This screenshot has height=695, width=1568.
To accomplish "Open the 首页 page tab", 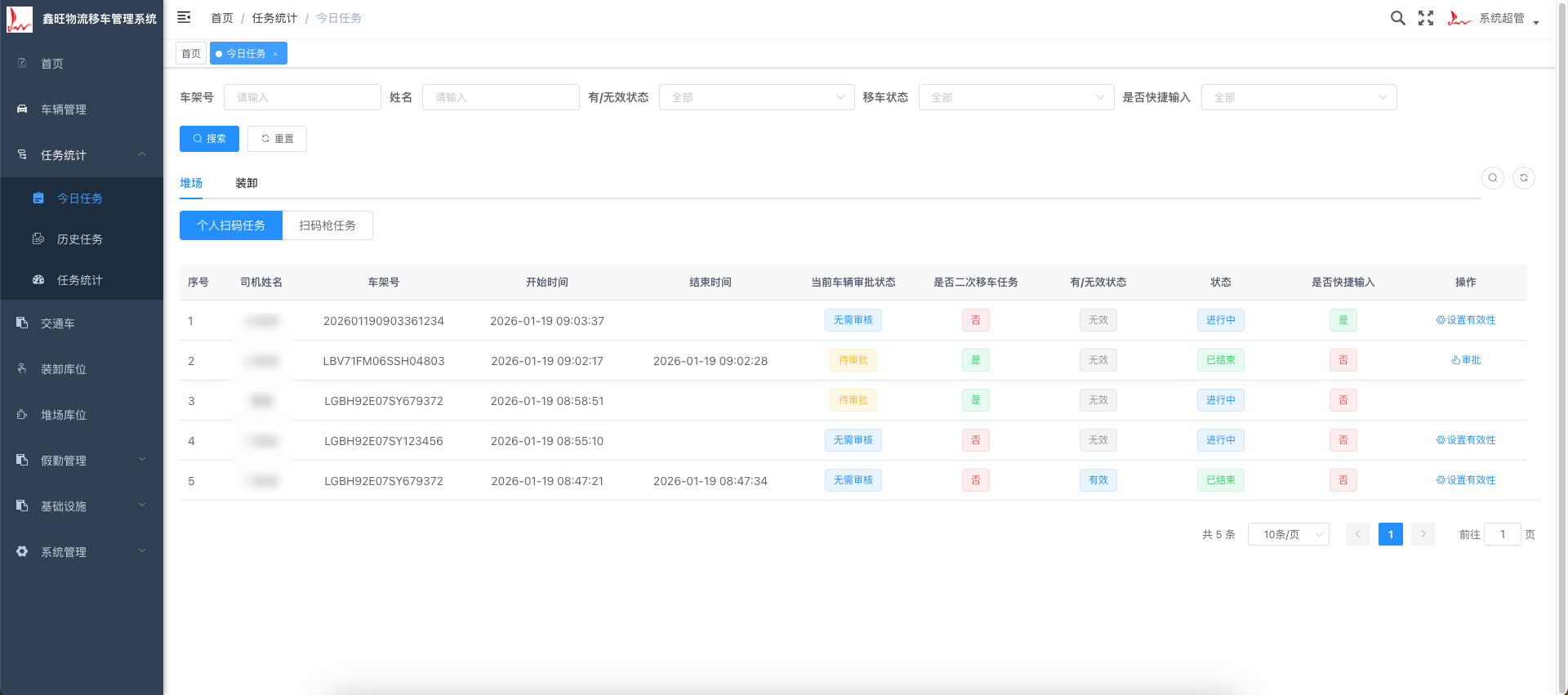I will pos(191,53).
